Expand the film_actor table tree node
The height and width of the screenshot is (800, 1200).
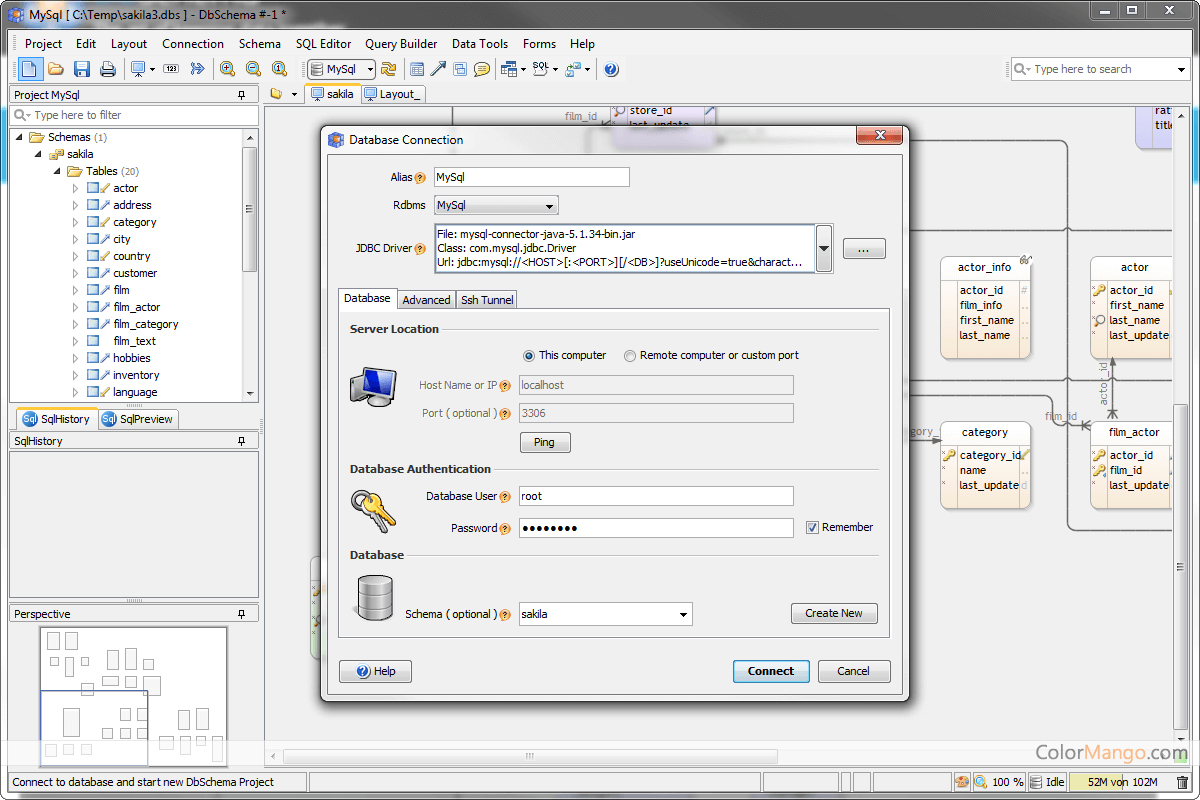point(75,307)
